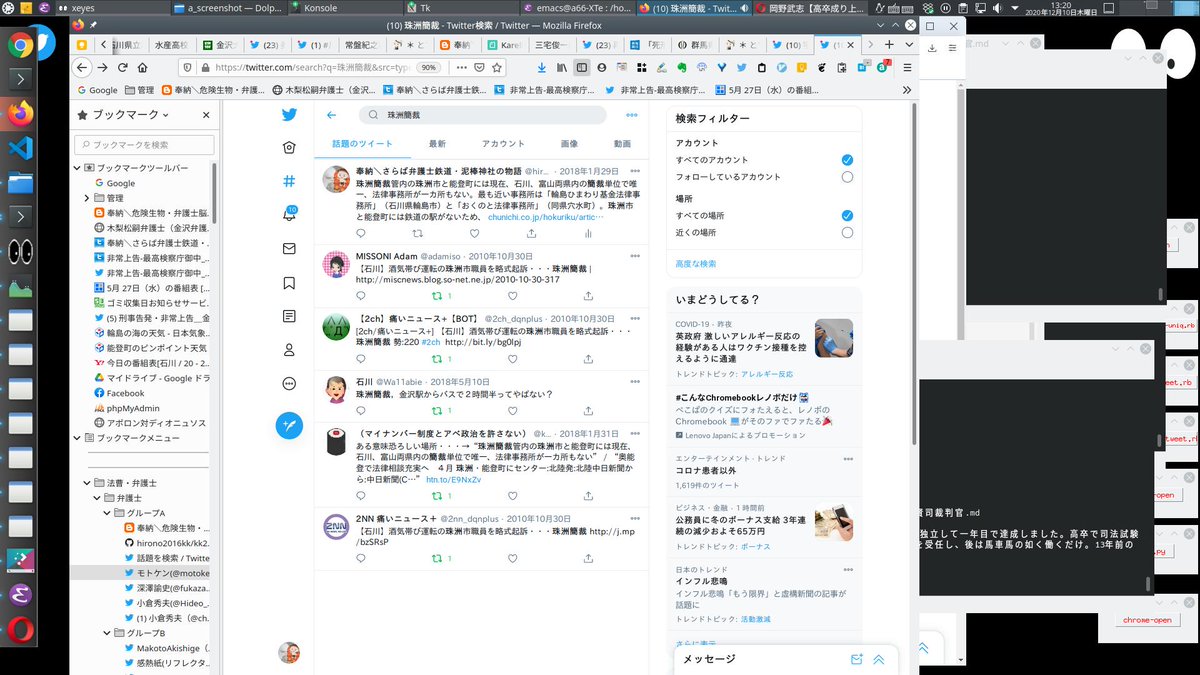This screenshot has width=1200, height=675.
Task: Open the Lists icon in side nav
Action: tap(289, 316)
